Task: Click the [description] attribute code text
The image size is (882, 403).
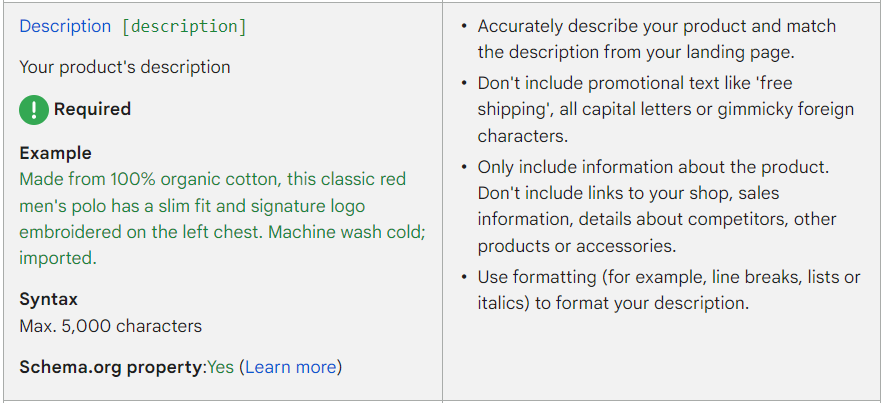Action: click(184, 26)
